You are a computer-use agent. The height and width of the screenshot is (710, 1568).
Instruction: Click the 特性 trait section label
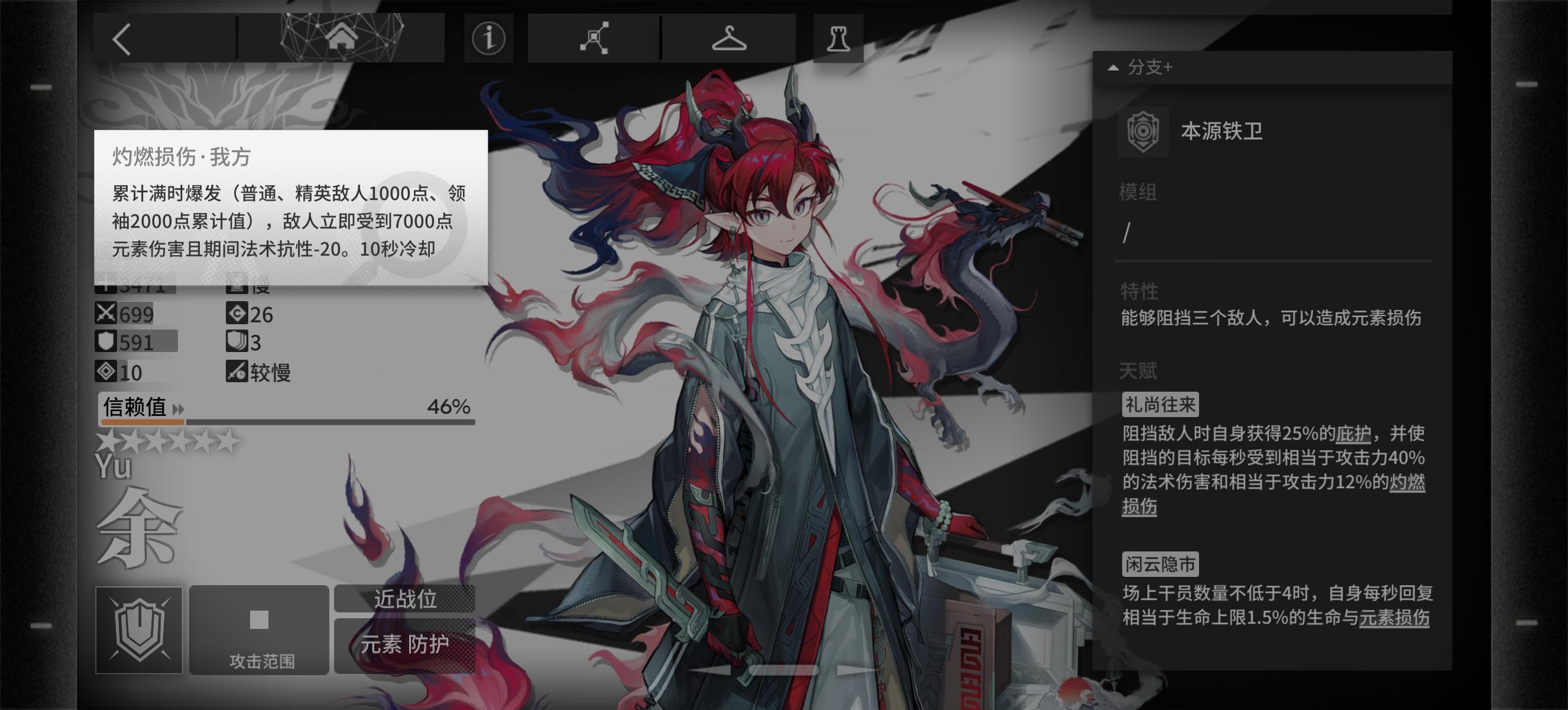[x=1139, y=291]
